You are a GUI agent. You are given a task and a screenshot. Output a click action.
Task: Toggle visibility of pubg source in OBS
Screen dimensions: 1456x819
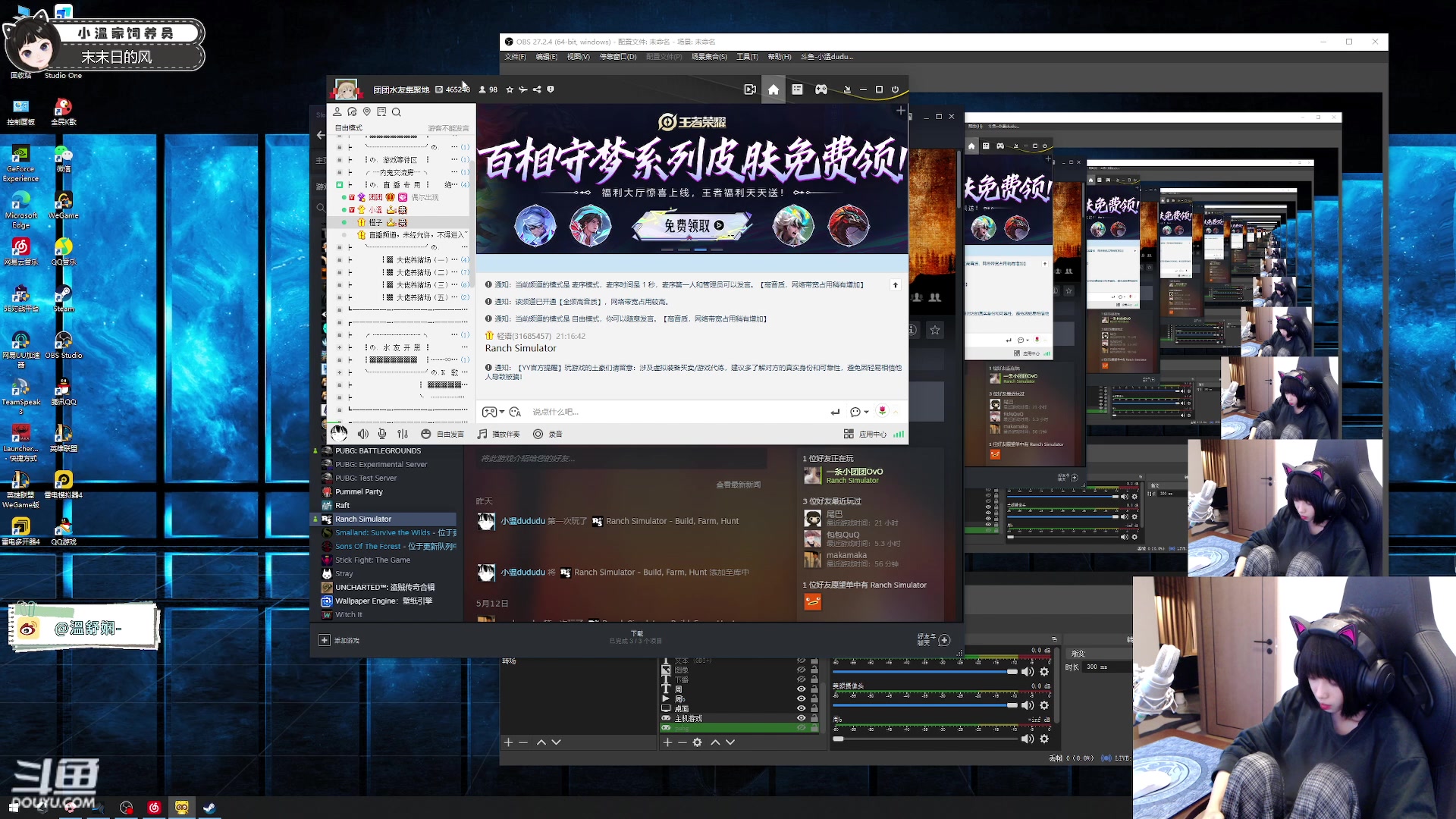801,728
